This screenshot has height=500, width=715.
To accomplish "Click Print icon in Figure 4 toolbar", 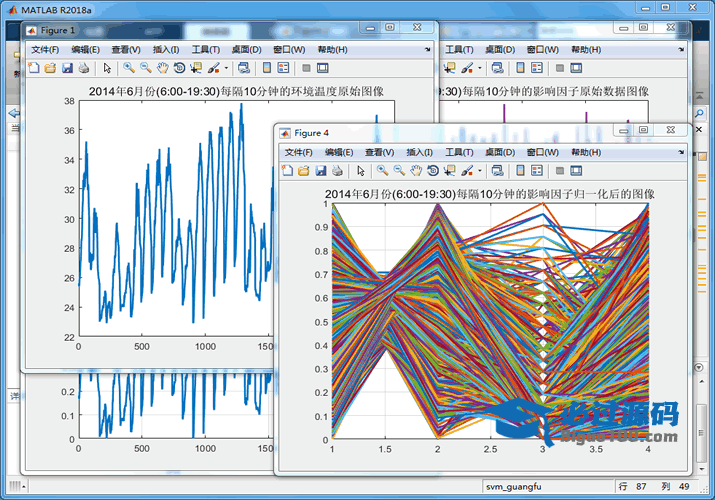I will (338, 171).
